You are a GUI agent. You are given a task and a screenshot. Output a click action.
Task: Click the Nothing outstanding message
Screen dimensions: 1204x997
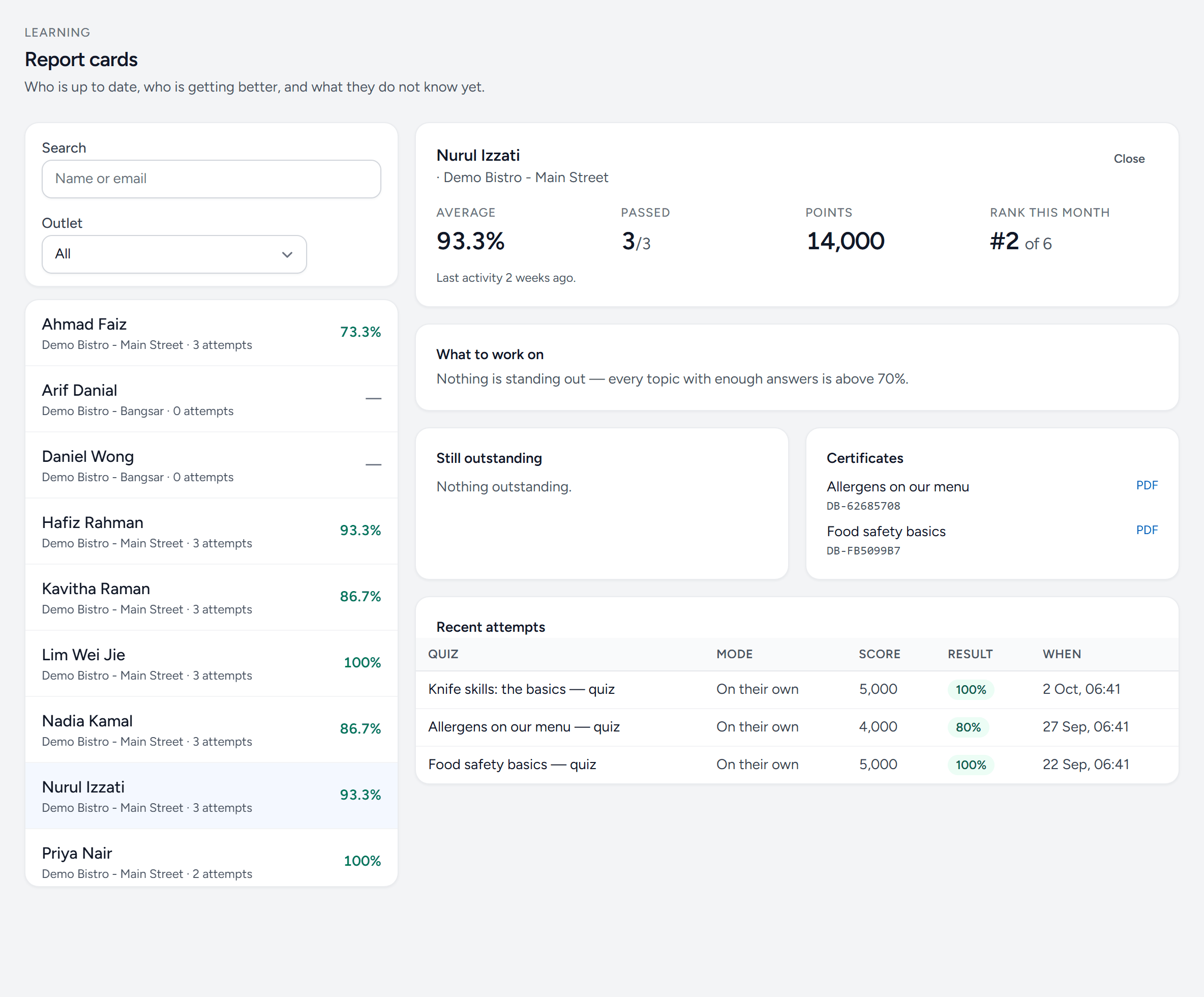503,487
